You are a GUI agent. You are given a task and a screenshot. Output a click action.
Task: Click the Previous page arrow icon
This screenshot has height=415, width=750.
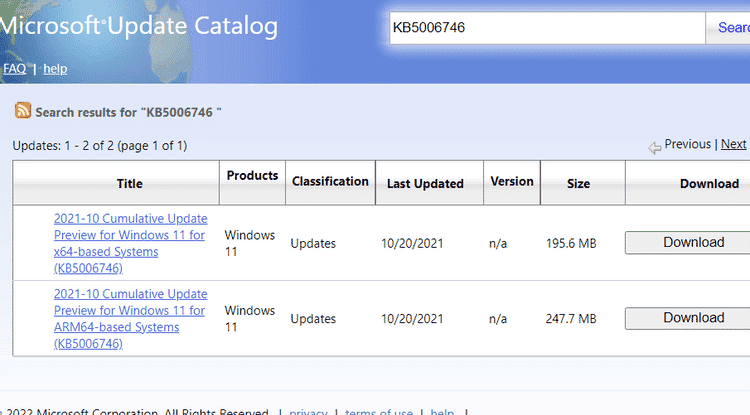(655, 148)
